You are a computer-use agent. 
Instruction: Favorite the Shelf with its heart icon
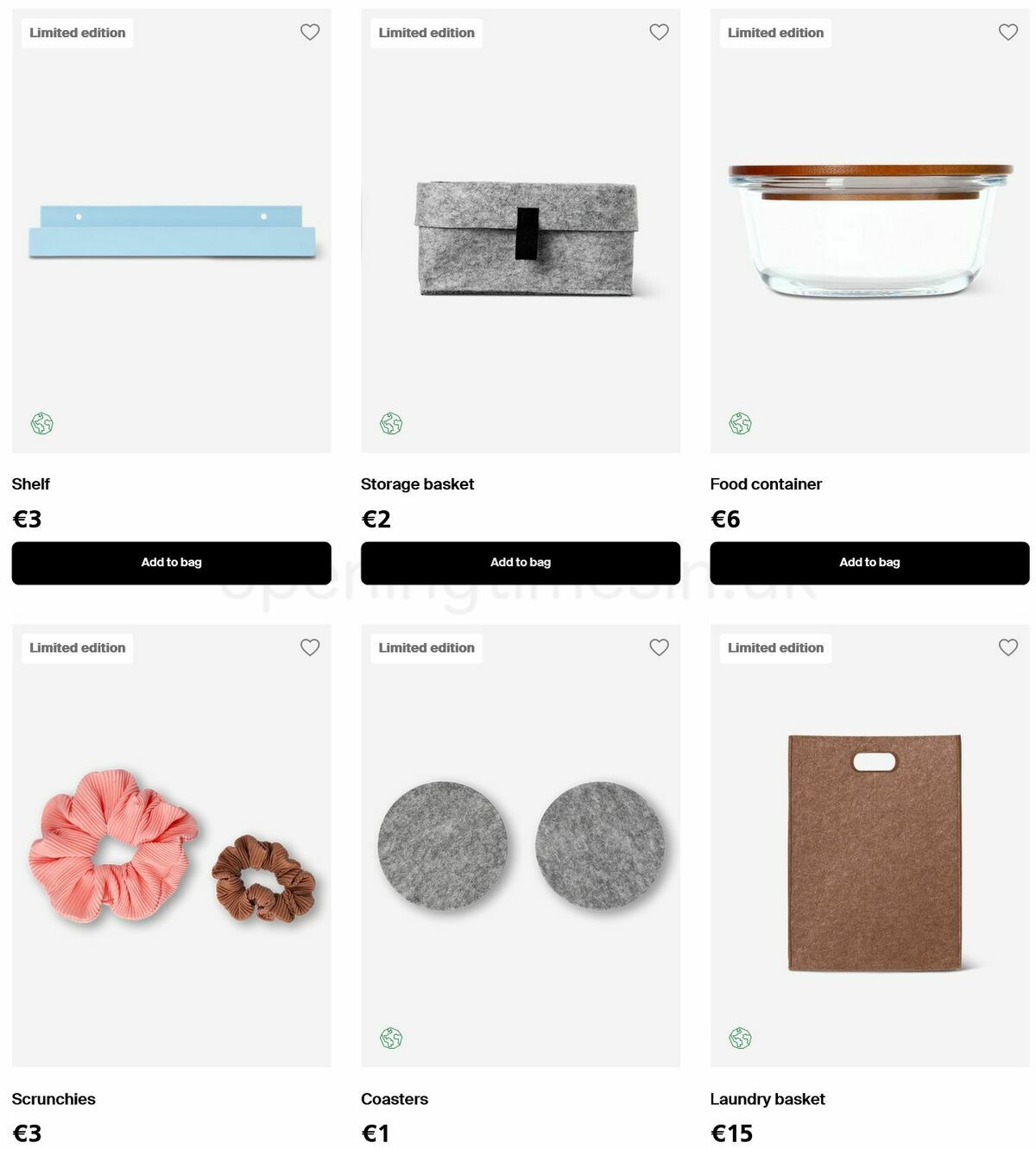point(310,32)
